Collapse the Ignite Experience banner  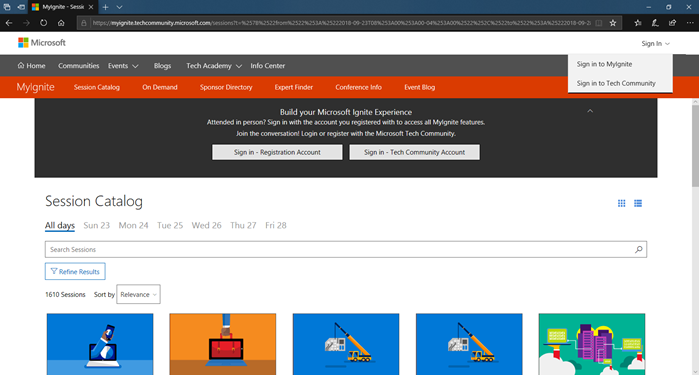coord(590,111)
